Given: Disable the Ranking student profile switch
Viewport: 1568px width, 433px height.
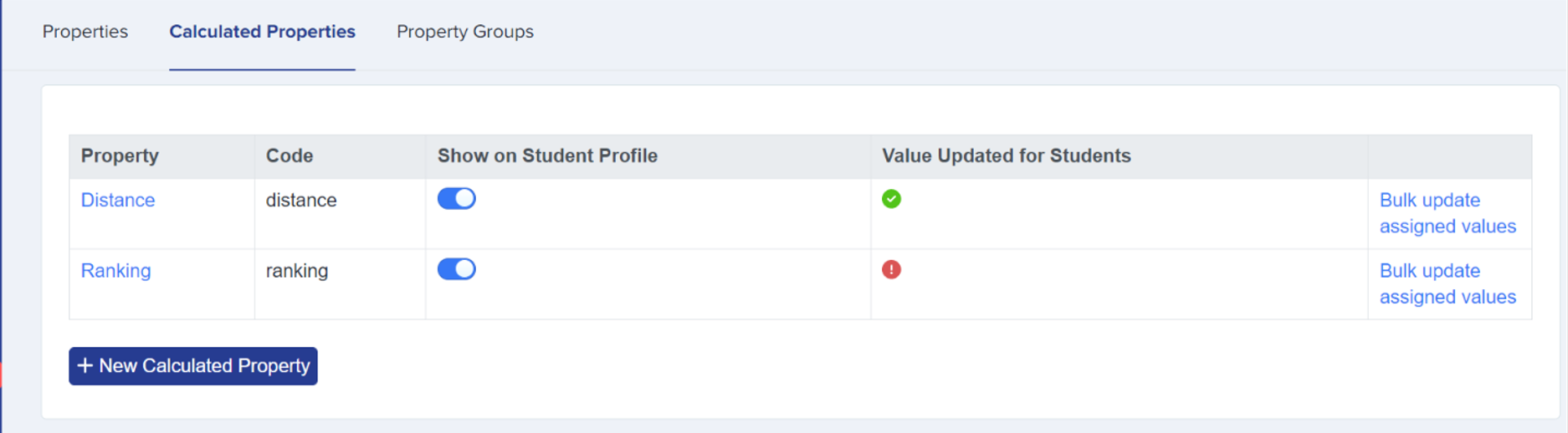Looking at the screenshot, I should point(457,268).
